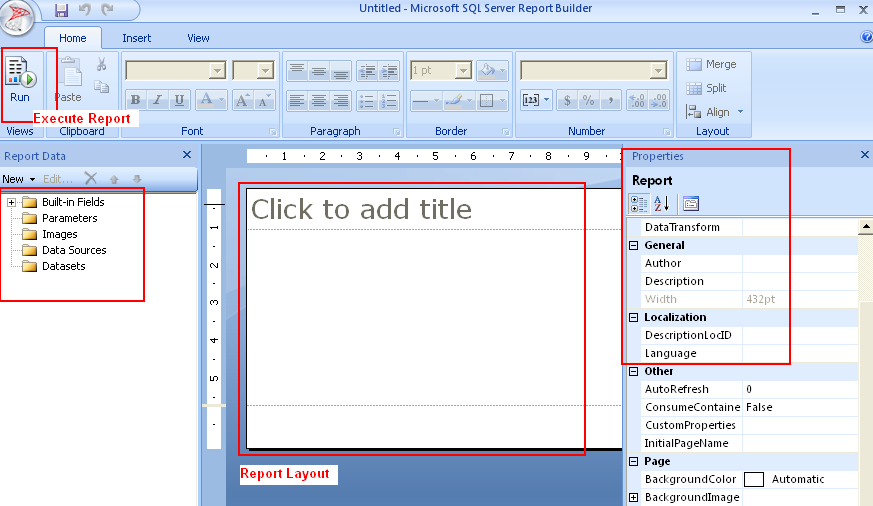Pick the border fill color bucket
This screenshot has height=506, width=873.
(488, 71)
